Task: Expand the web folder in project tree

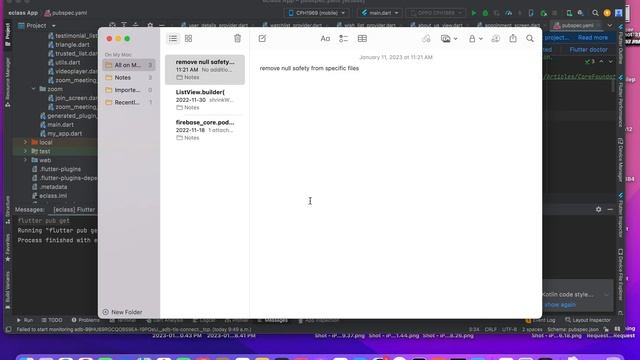Action: [x=25, y=160]
